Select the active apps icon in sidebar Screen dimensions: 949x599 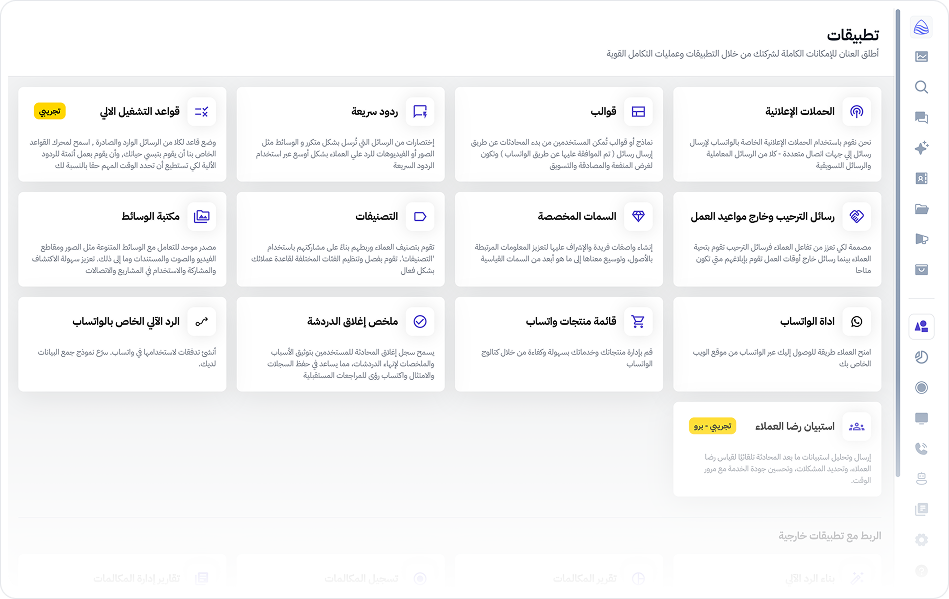[922, 326]
